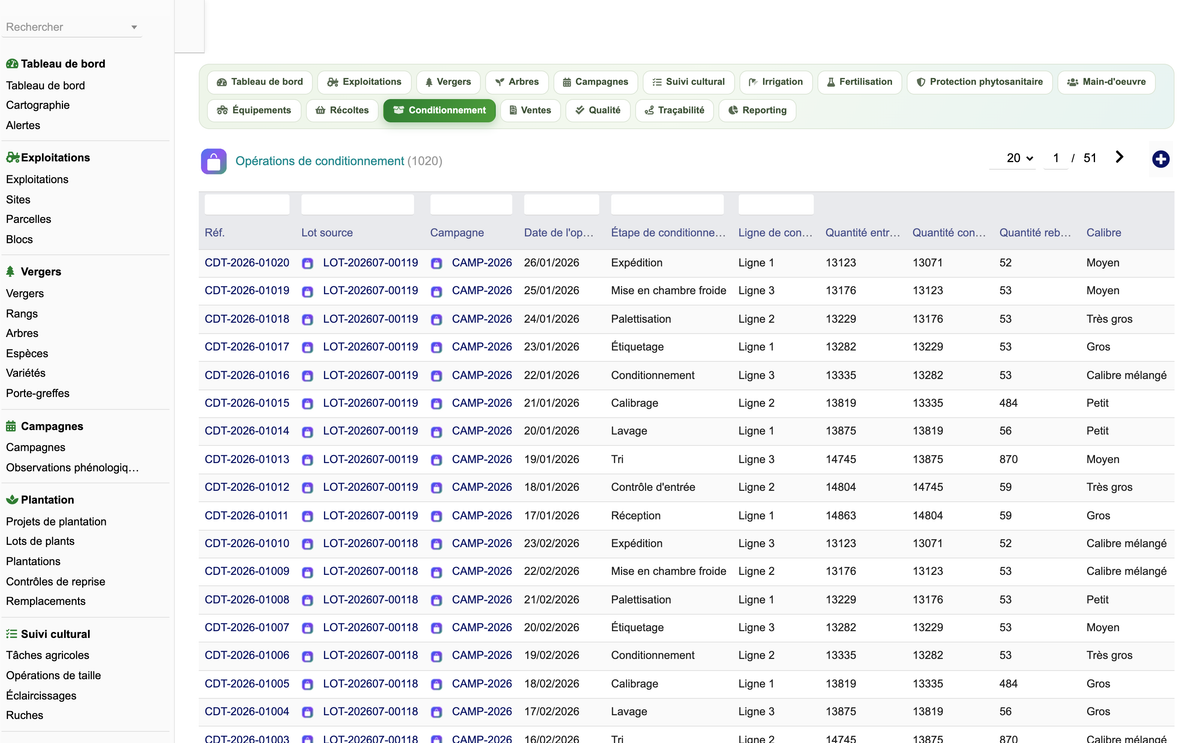Click the Vergers sidebar tree icon
This screenshot has width=1200, height=743.
click(11, 271)
